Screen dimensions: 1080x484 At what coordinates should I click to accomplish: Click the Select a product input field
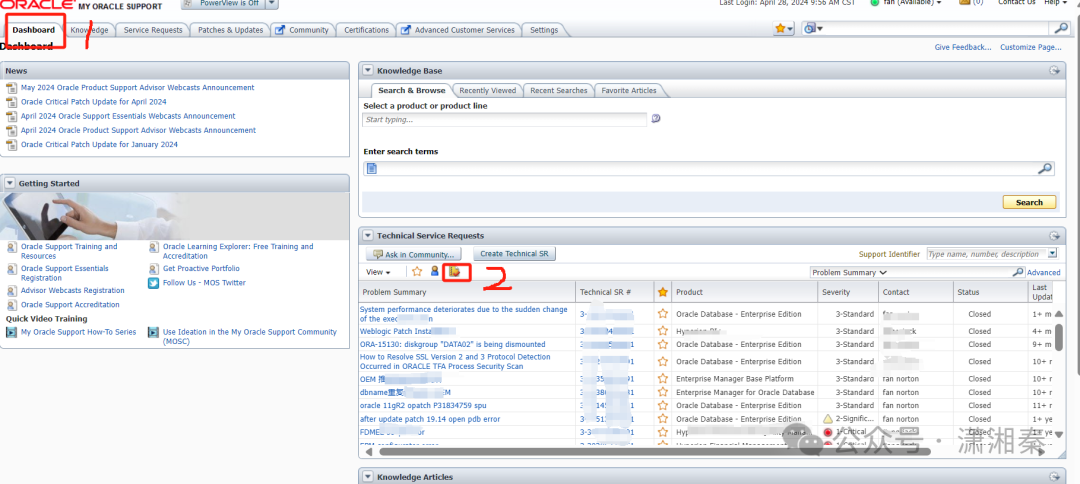[505, 120]
